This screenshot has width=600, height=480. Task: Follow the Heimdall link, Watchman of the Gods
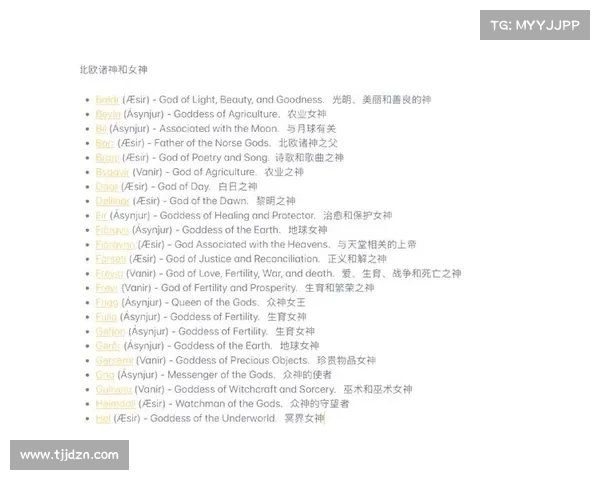point(116,404)
